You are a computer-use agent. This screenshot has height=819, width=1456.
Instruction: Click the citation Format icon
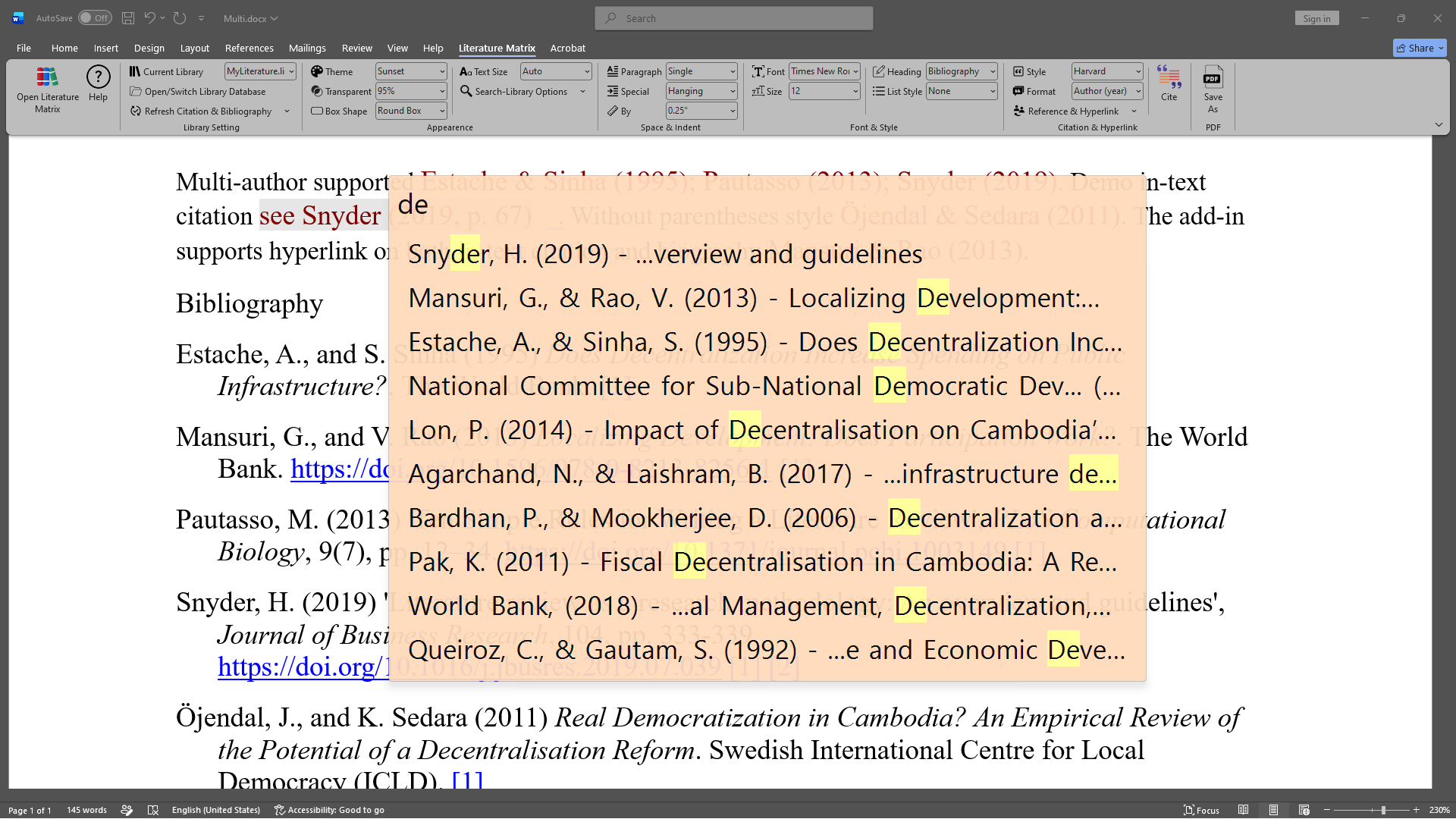1018,91
